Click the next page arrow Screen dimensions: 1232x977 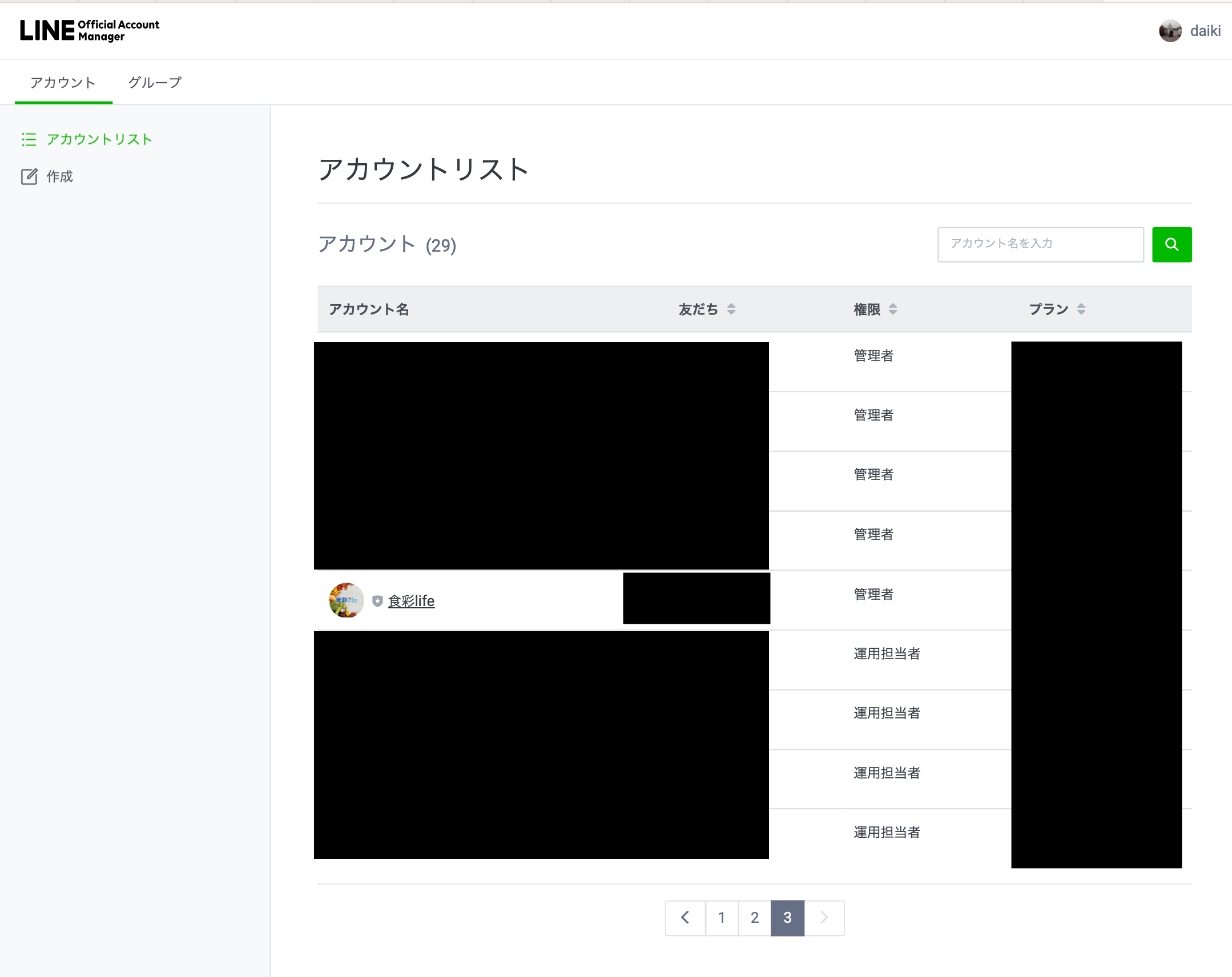pos(824,918)
